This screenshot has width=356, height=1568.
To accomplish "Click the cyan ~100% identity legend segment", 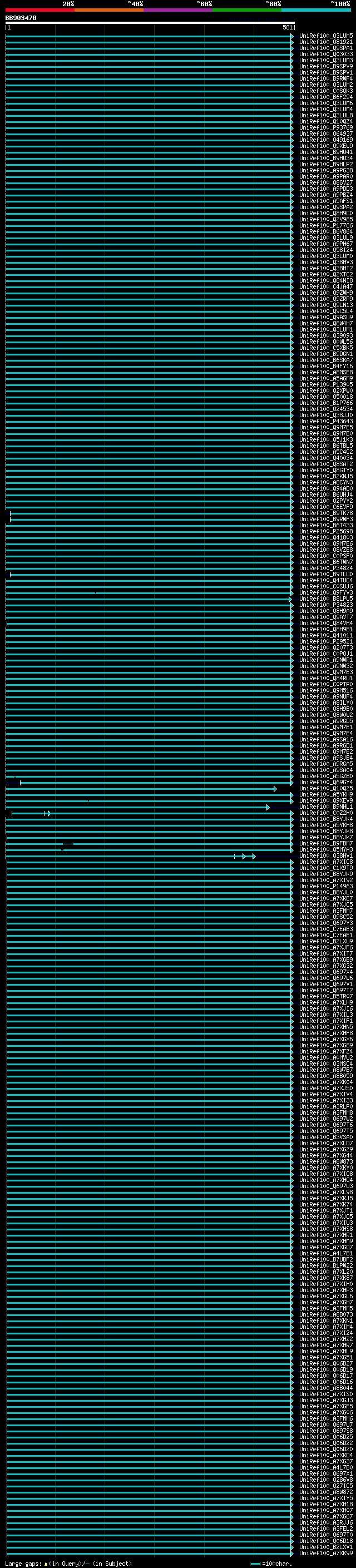I will click(x=316, y=10).
